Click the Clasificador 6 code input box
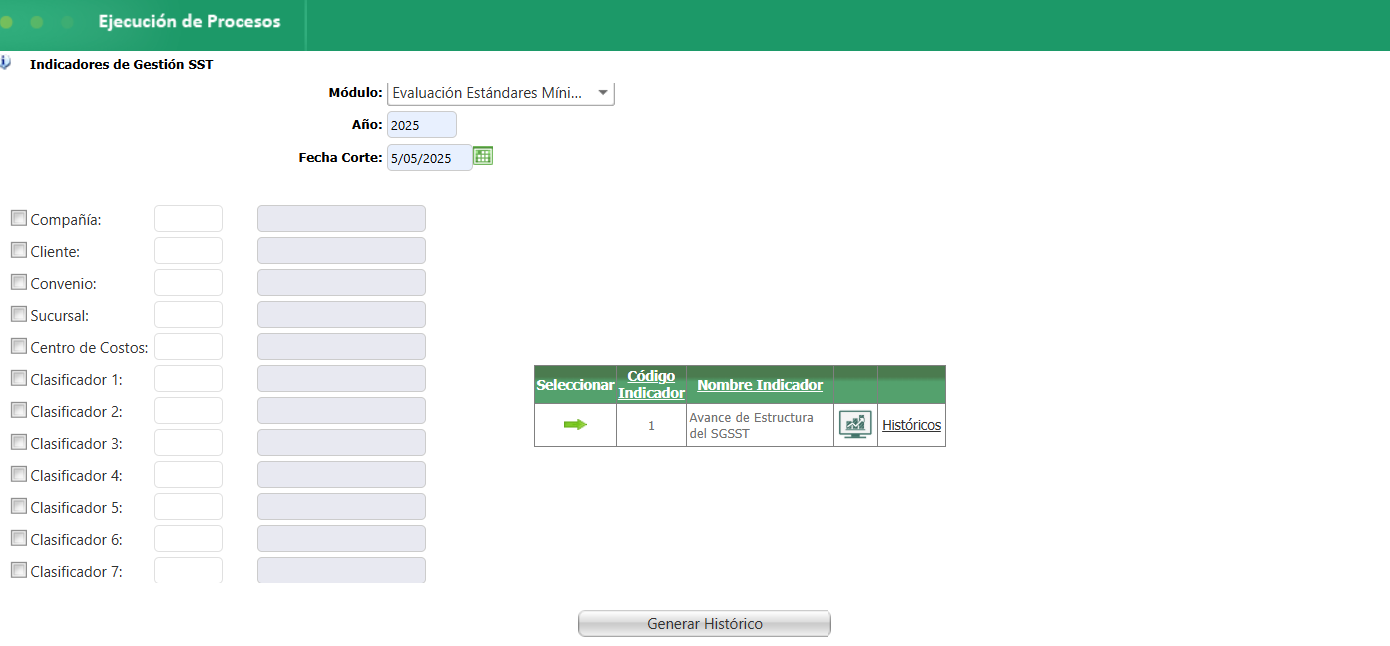Screen dimensions: 1390x646 (188, 539)
